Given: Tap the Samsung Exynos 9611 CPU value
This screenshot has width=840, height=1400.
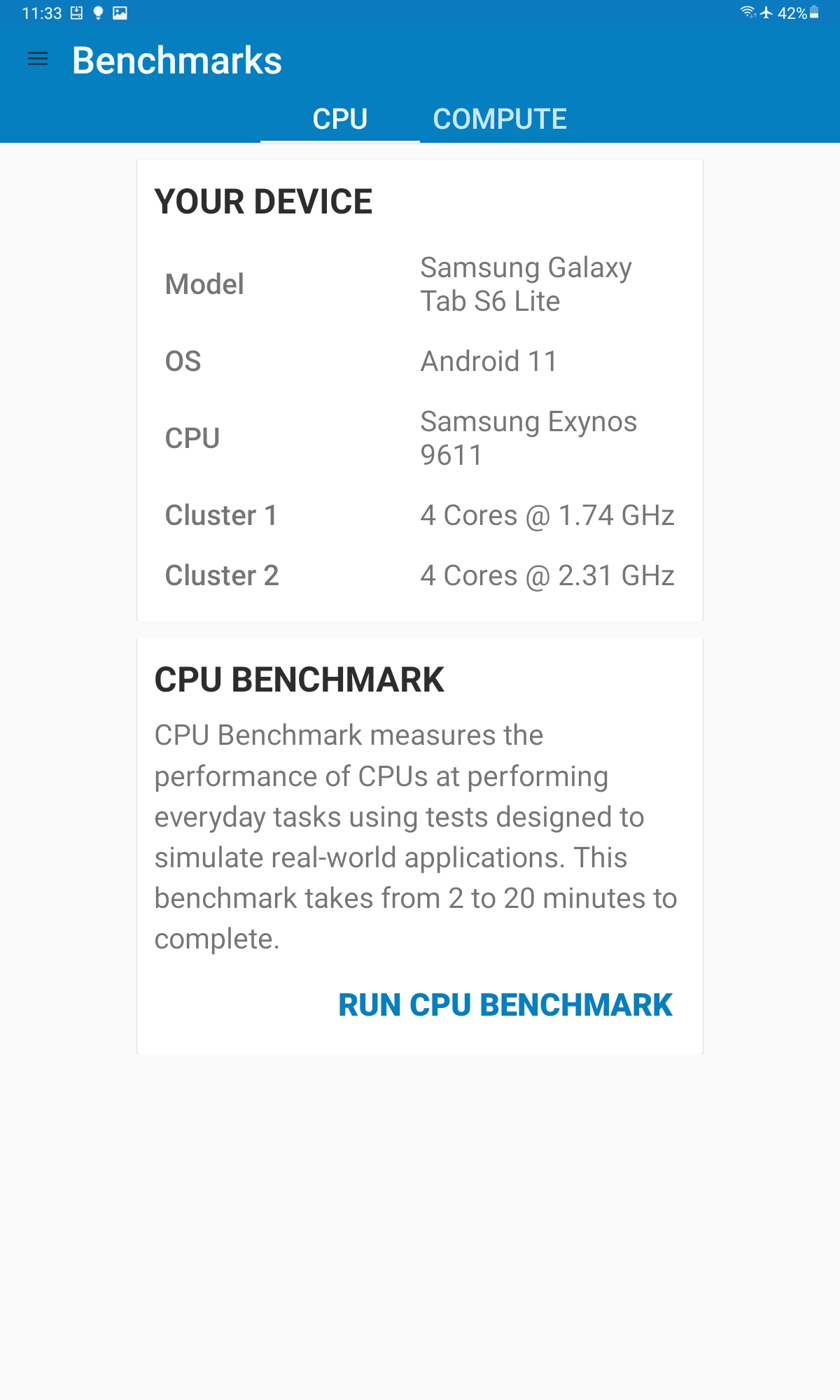Looking at the screenshot, I should point(528,438).
